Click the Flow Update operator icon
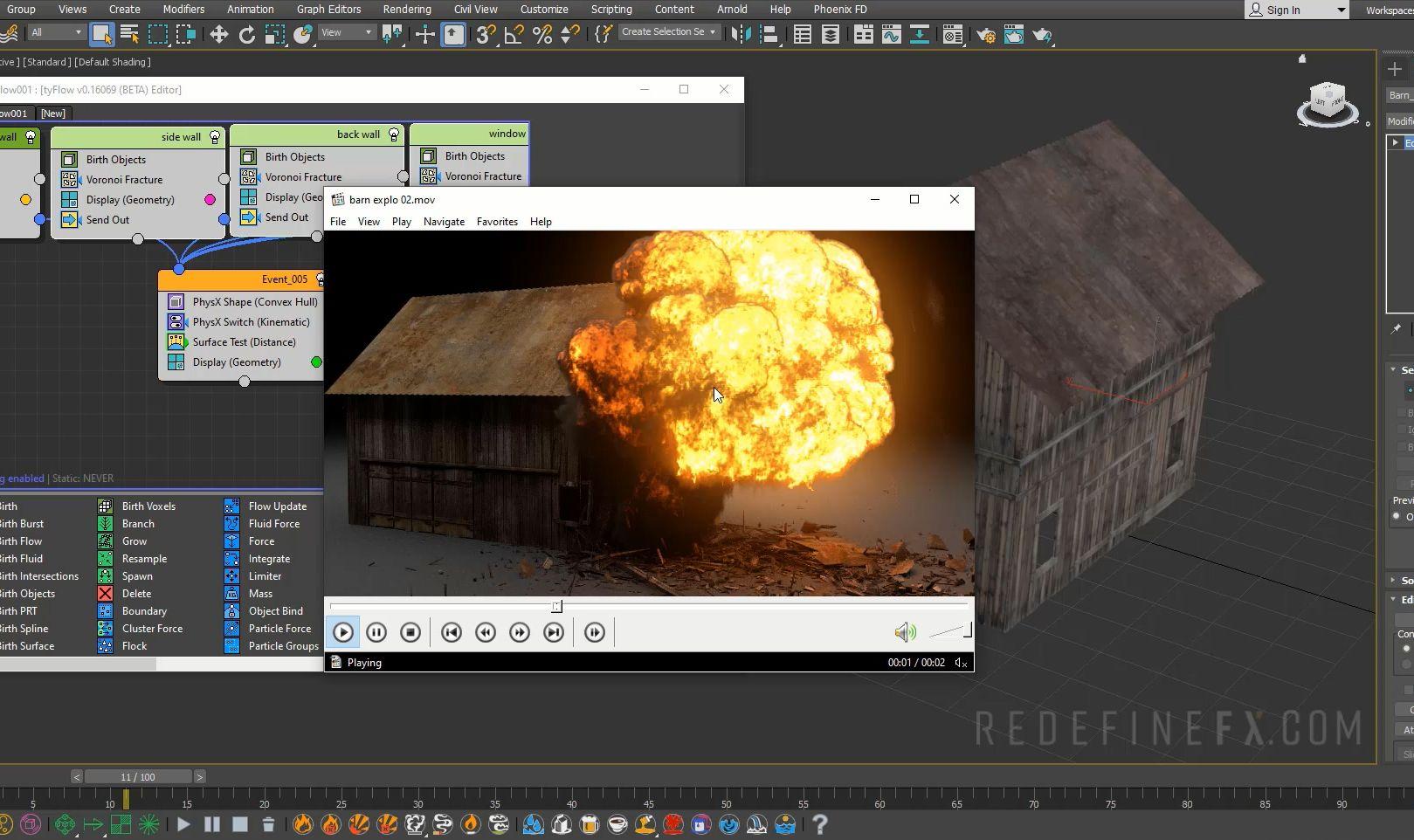This screenshot has height=840, width=1414. (231, 506)
